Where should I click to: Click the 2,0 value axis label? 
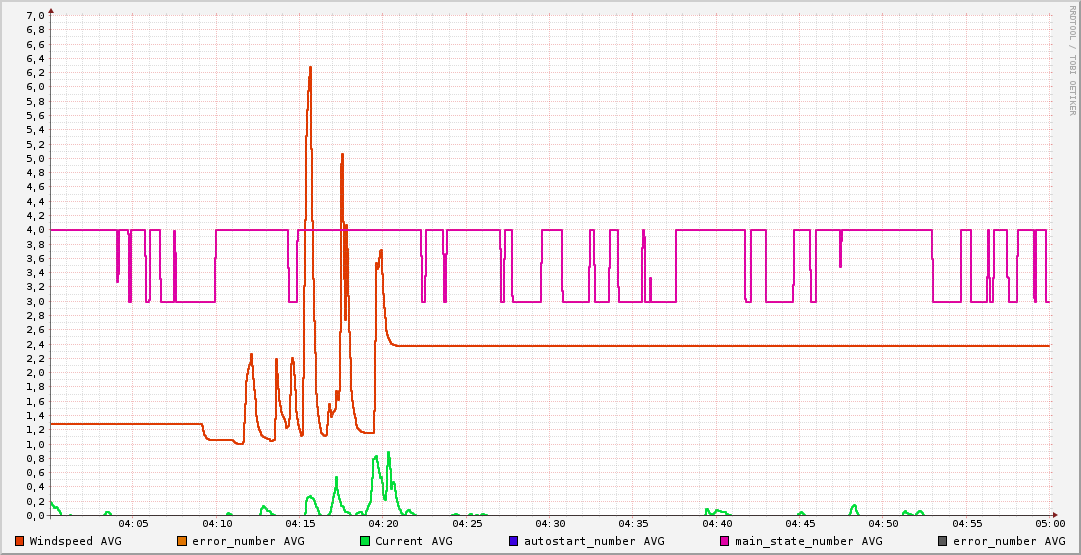pyautogui.click(x=35, y=372)
